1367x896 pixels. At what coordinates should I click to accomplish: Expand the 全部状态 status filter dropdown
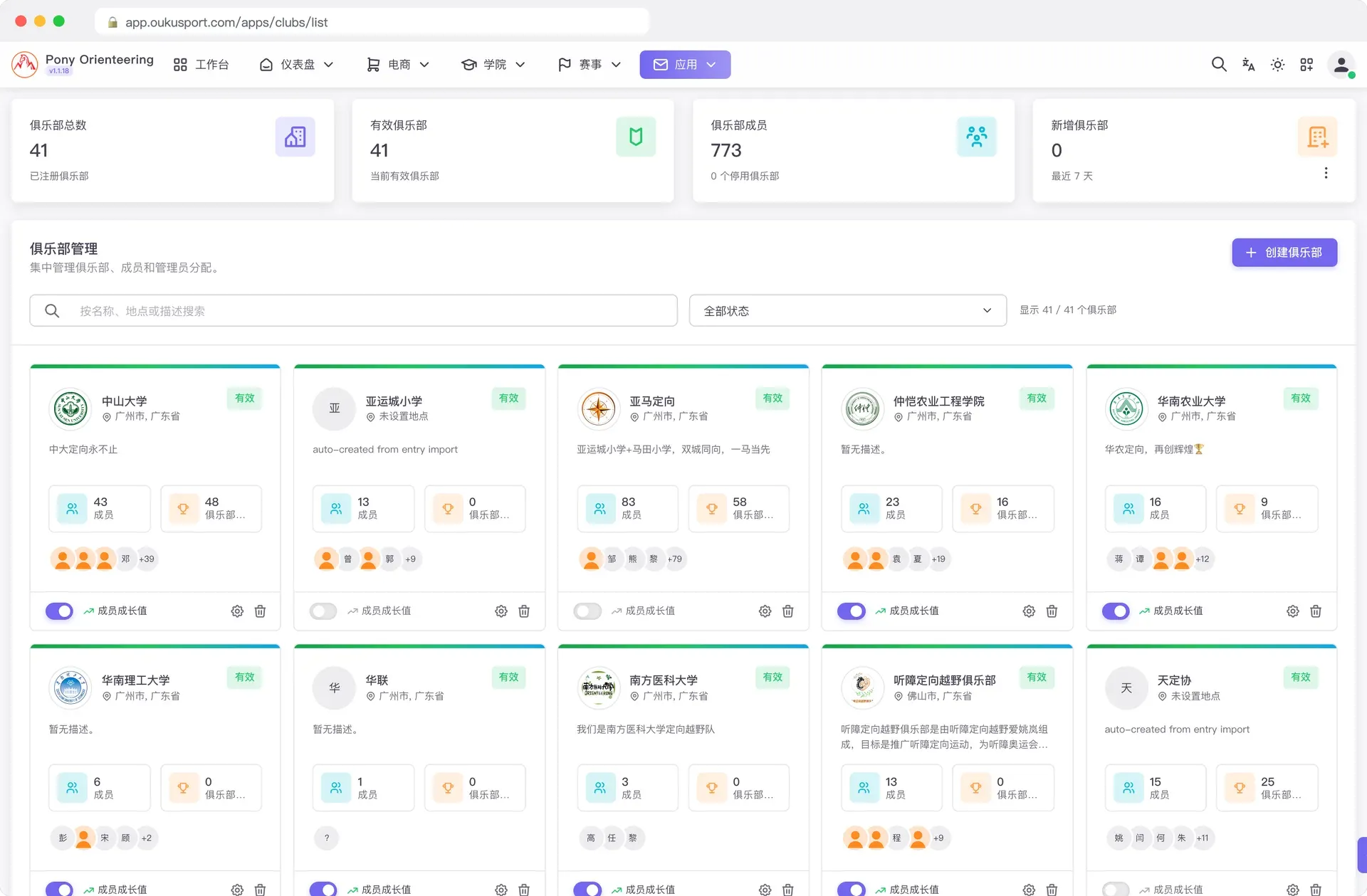(x=847, y=310)
